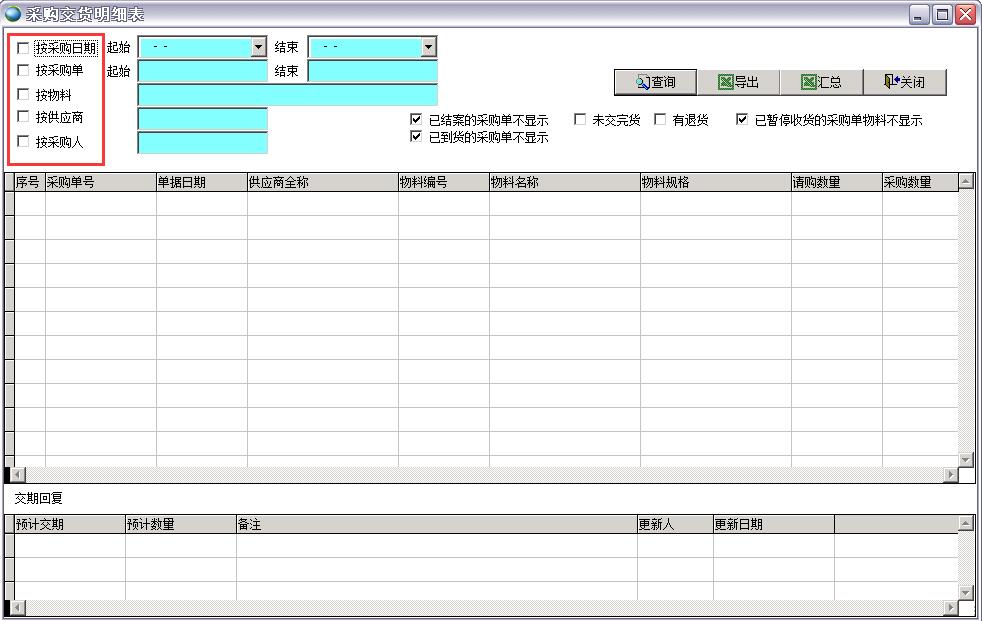Click the globe icon in title bar

(13, 14)
